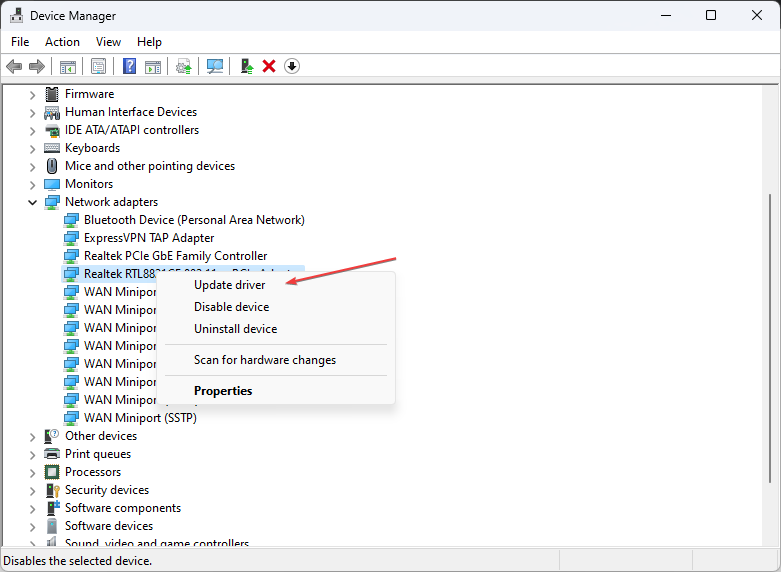Click the red X Uninstall device icon

point(269,66)
